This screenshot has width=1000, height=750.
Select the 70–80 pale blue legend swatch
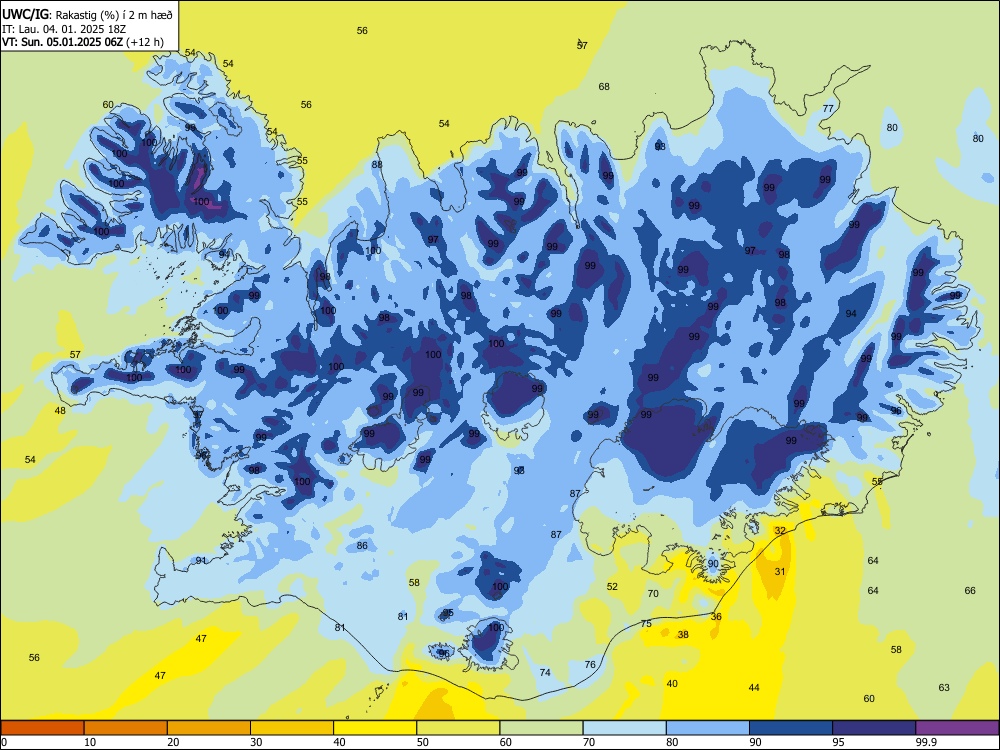[x=624, y=728]
